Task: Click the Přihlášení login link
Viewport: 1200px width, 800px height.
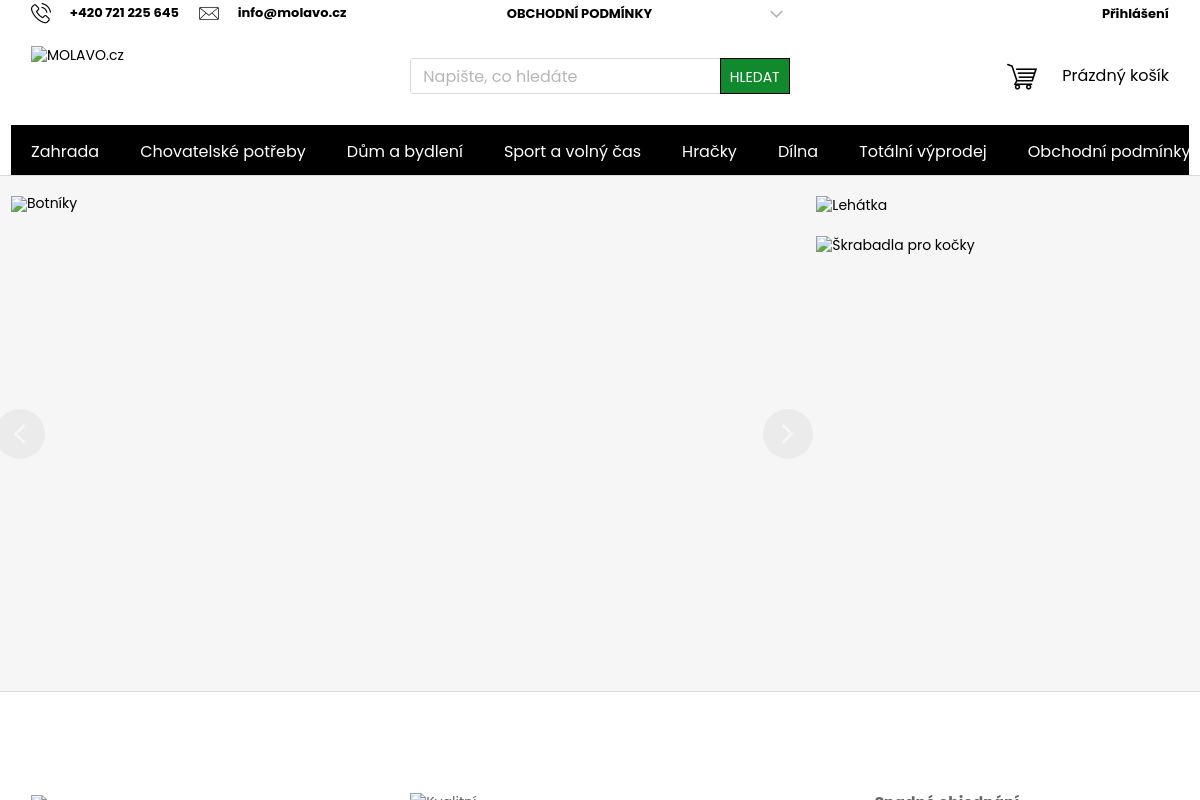Action: [1134, 14]
